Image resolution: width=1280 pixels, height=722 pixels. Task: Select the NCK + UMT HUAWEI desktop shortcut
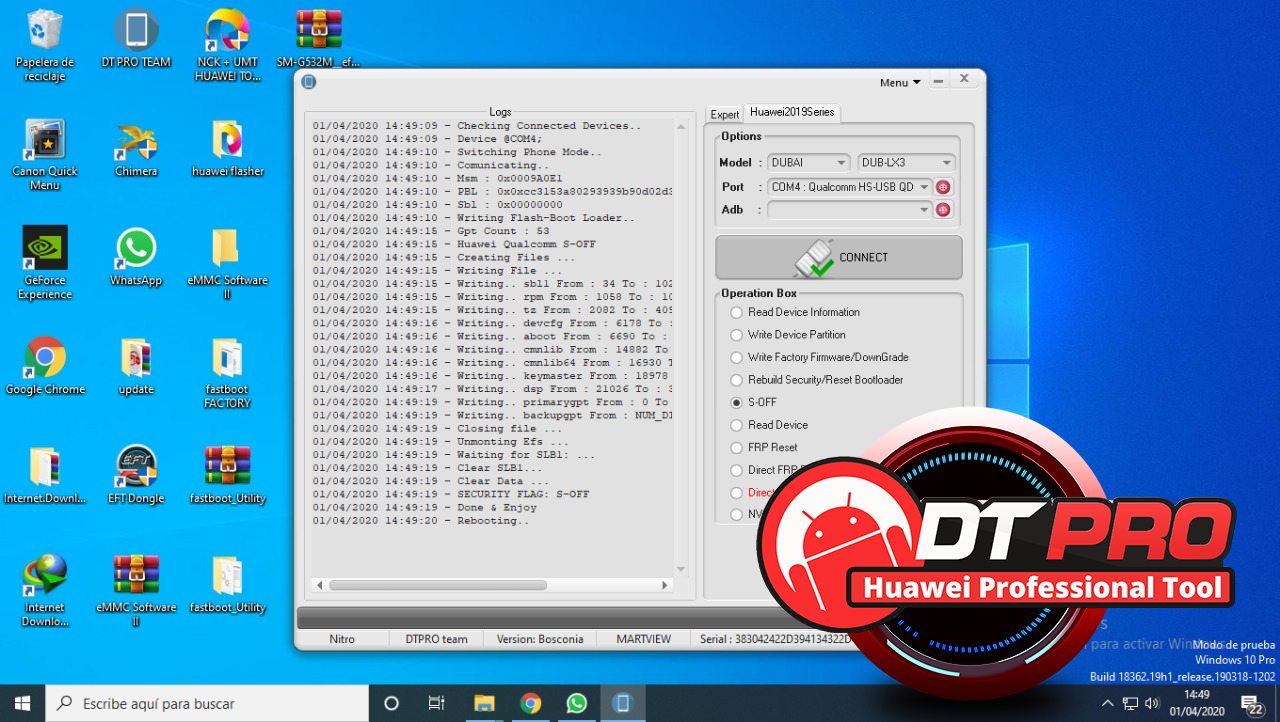coord(227,45)
